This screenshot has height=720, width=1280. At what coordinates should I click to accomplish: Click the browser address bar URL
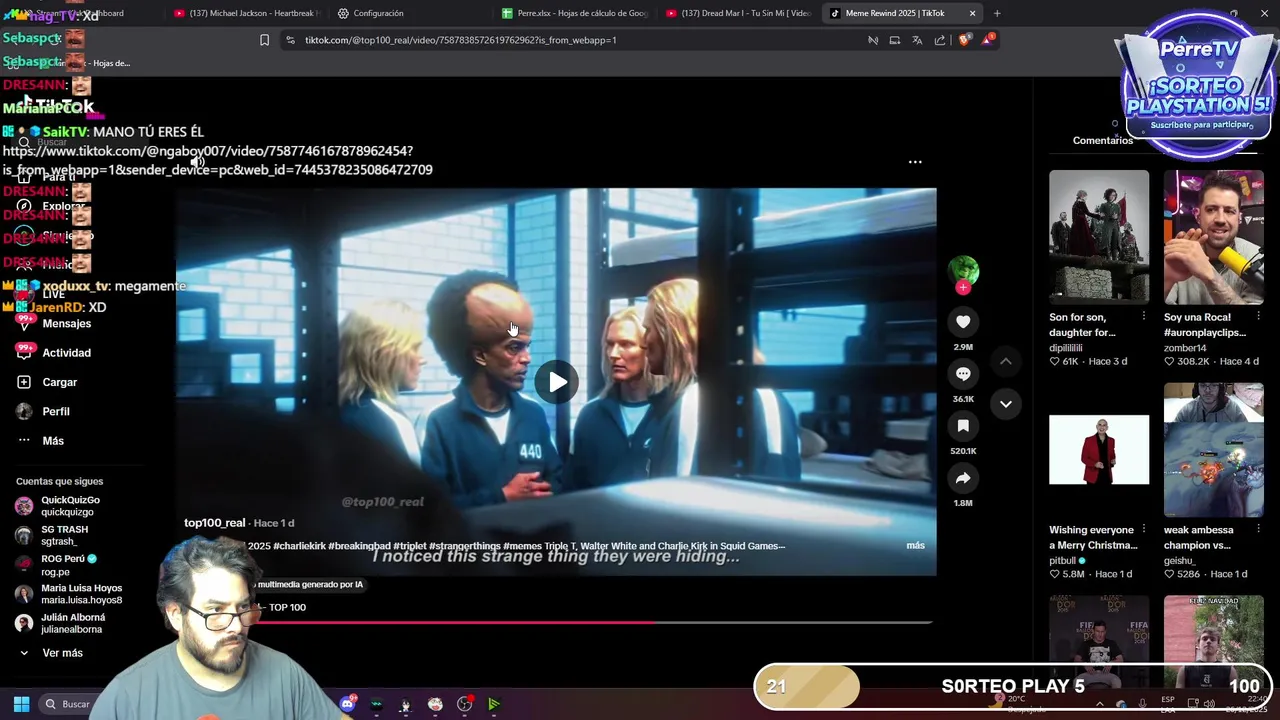click(460, 40)
